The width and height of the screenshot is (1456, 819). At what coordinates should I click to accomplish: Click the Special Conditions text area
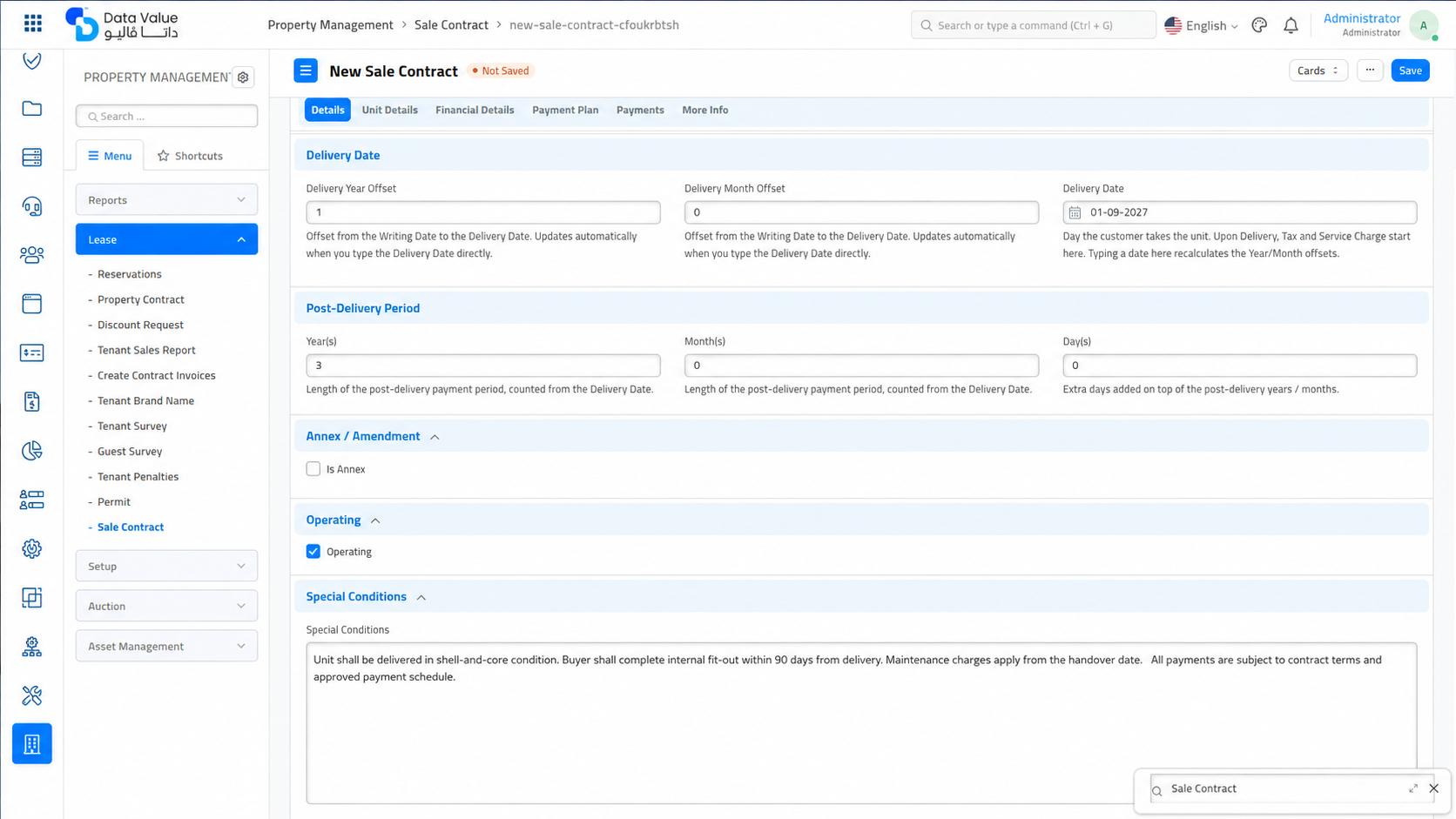pos(861,723)
